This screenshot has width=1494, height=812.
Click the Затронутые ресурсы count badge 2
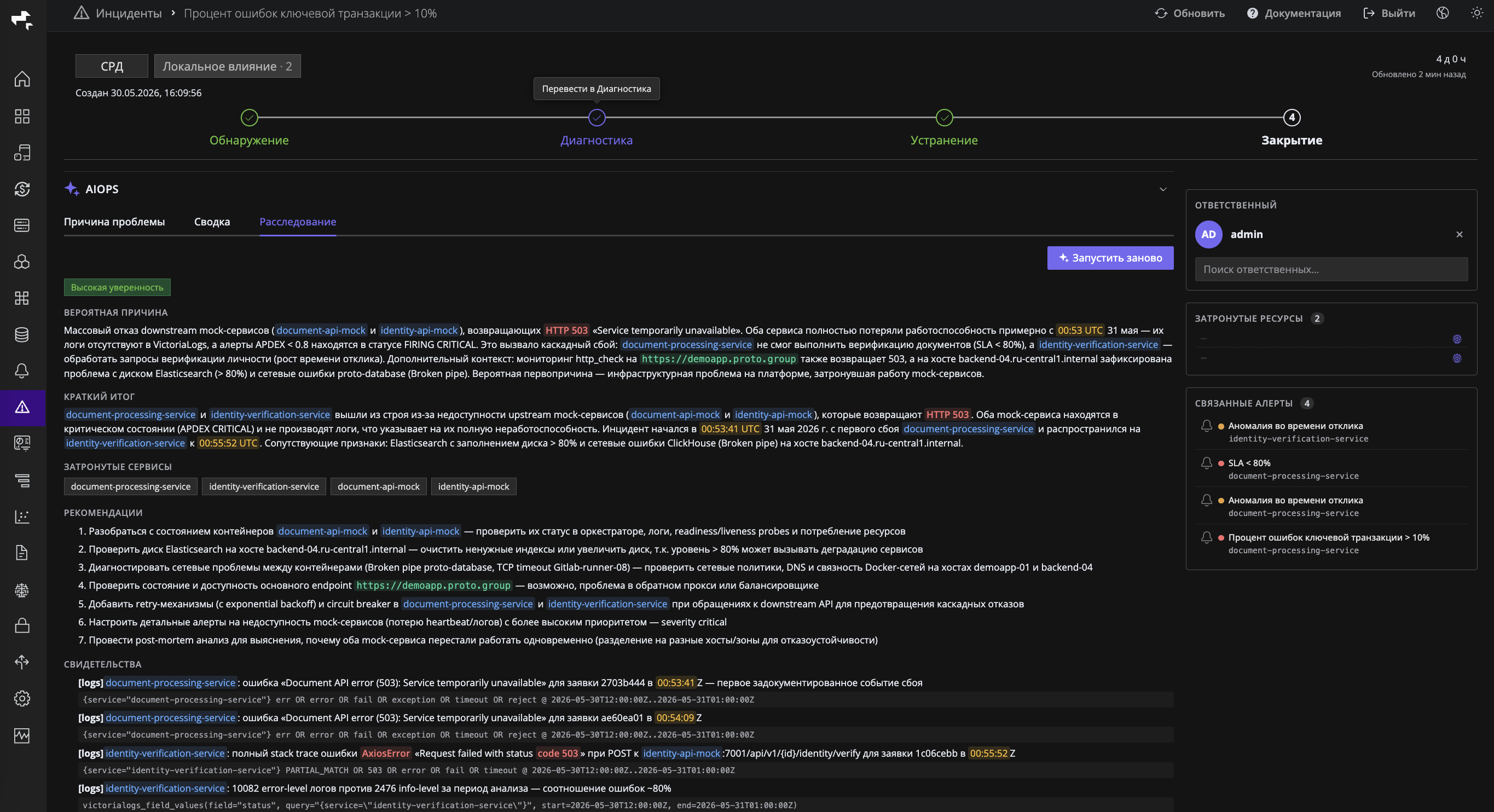point(1317,318)
